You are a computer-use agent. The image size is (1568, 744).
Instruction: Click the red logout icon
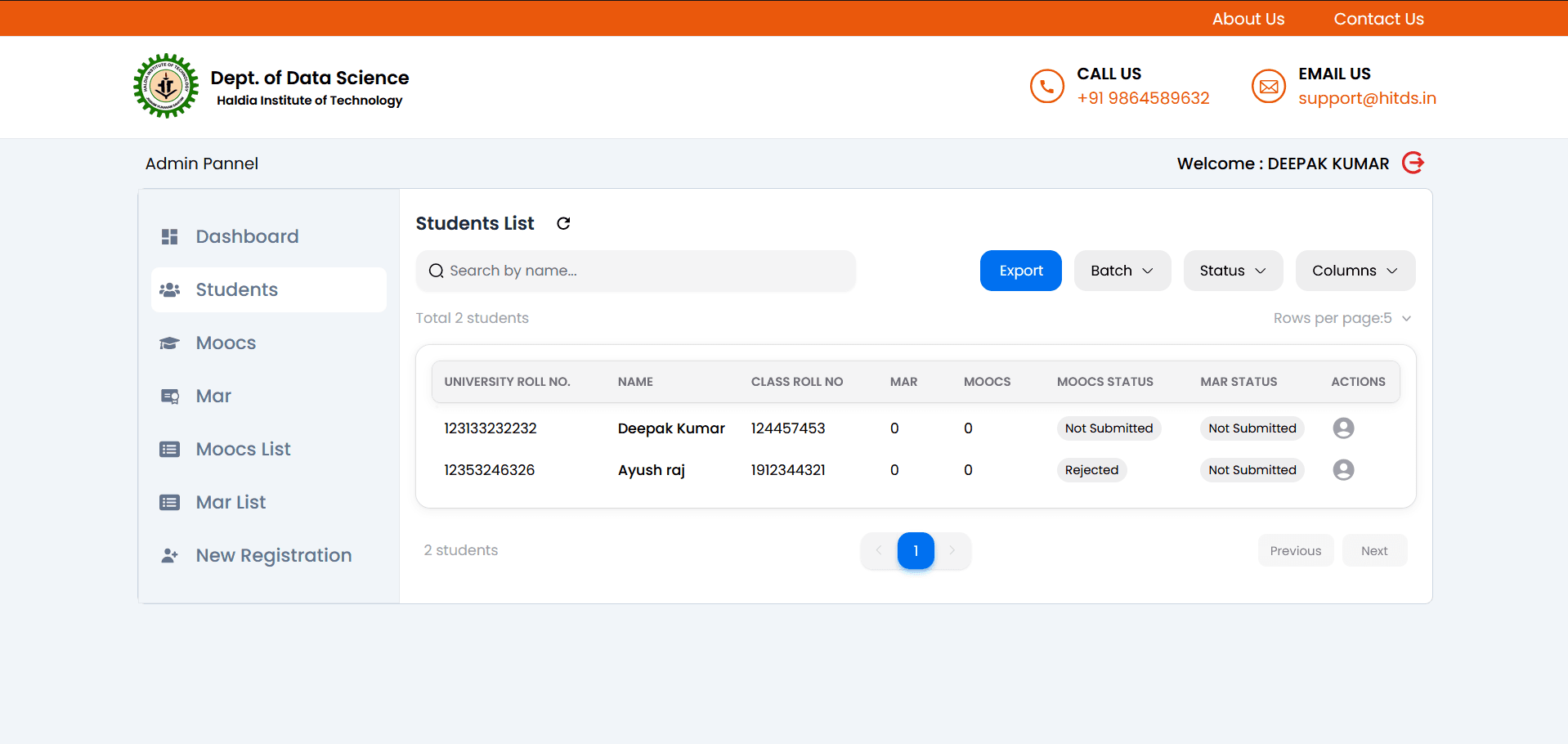click(1413, 163)
